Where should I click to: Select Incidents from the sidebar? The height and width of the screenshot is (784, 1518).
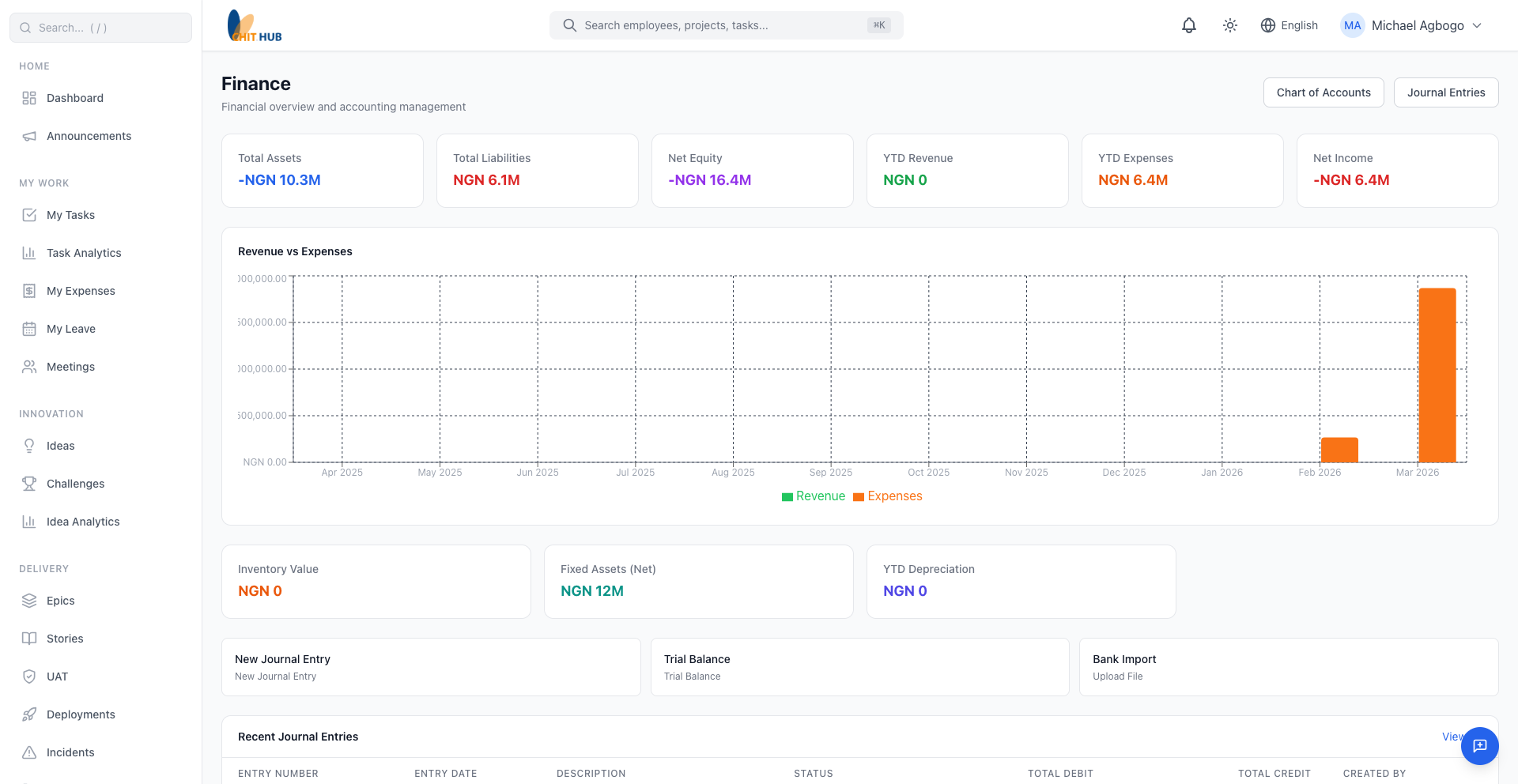[70, 752]
